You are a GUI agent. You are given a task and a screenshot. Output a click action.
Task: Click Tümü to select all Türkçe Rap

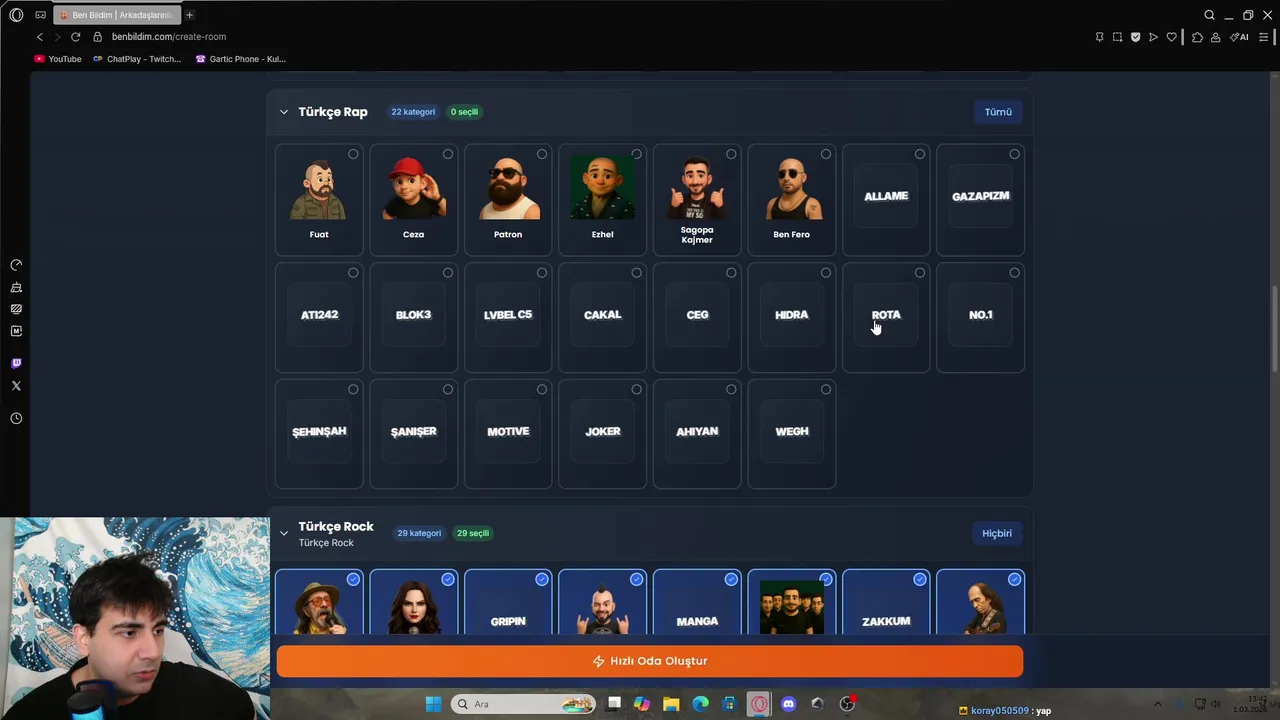pyautogui.click(x=998, y=112)
